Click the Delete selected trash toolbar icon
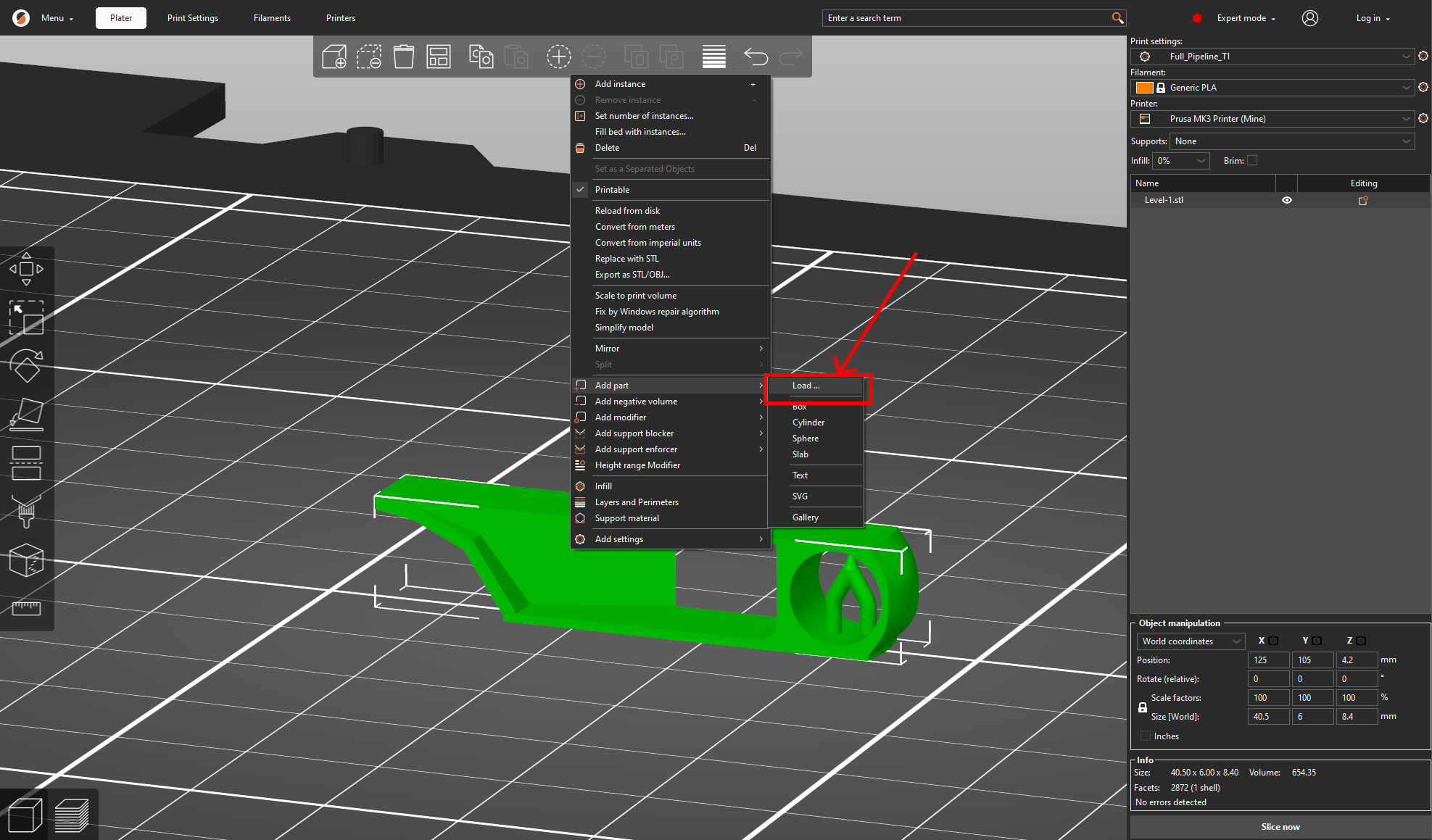This screenshot has width=1432, height=840. (404, 57)
